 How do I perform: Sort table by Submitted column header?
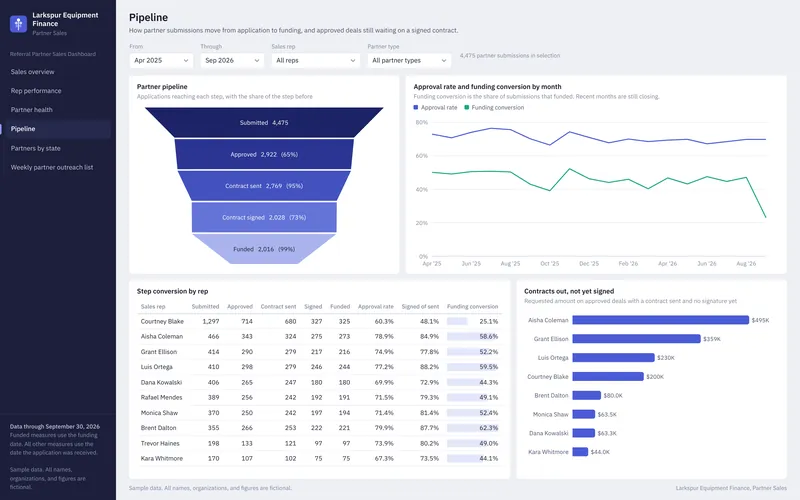pos(205,307)
